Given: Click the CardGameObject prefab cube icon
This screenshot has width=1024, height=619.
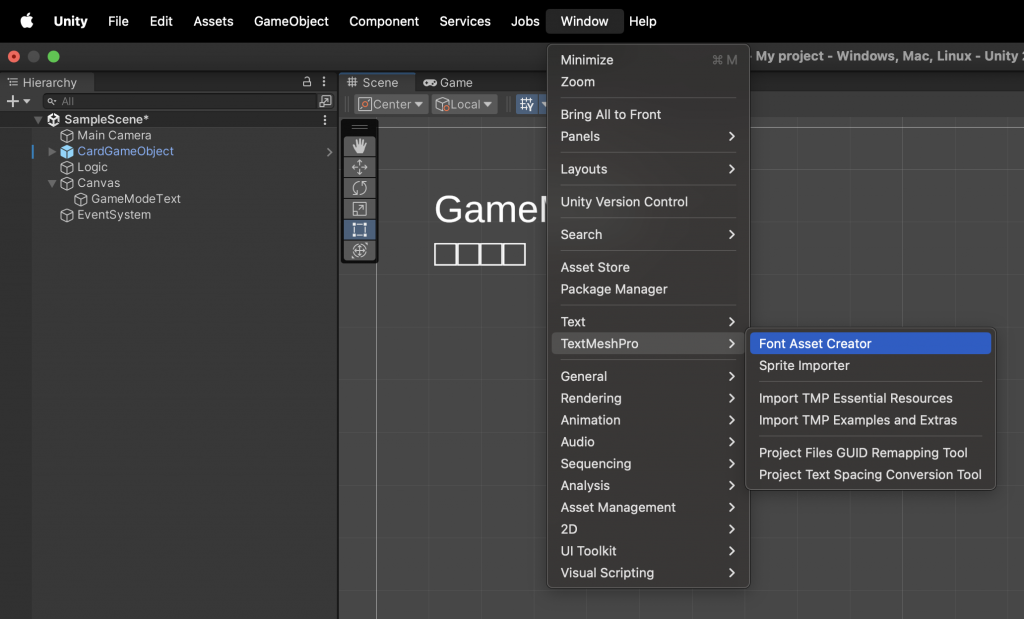Looking at the screenshot, I should [67, 151].
